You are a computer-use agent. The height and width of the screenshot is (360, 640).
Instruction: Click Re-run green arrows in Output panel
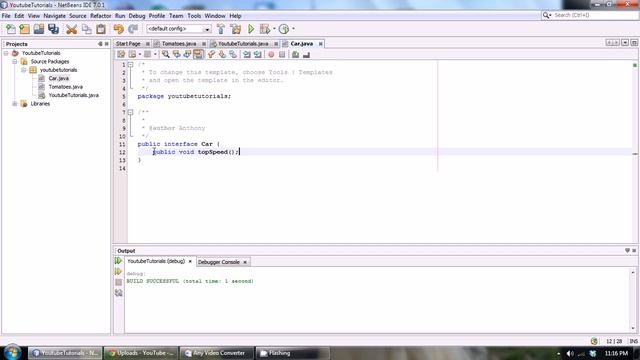118,261
